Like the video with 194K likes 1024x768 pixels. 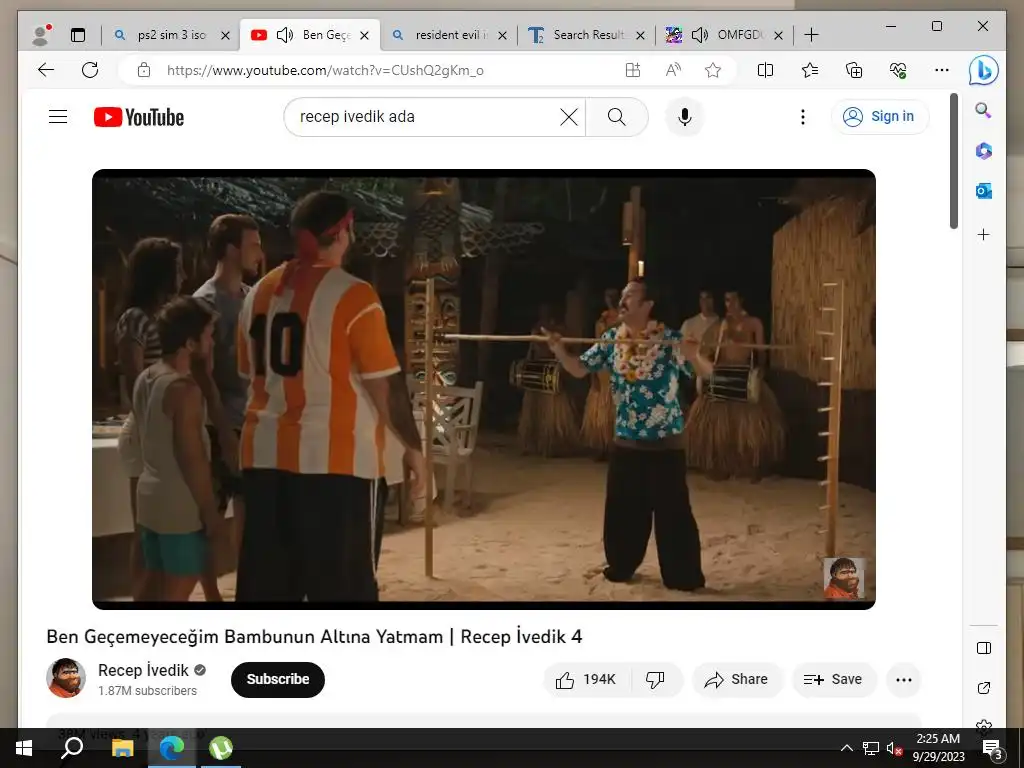click(586, 680)
